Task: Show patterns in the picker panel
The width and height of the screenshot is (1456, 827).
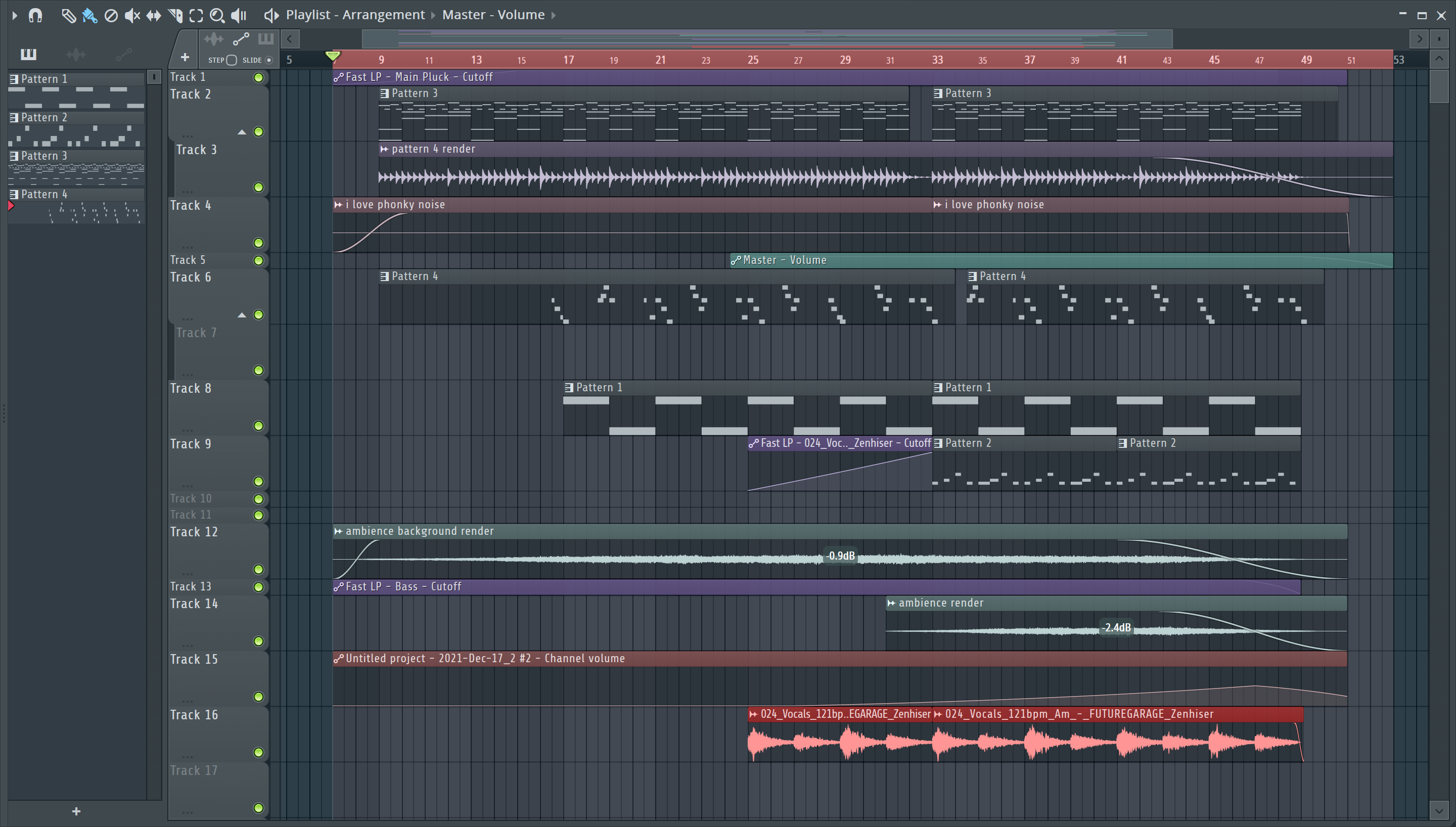Action: tap(28, 54)
